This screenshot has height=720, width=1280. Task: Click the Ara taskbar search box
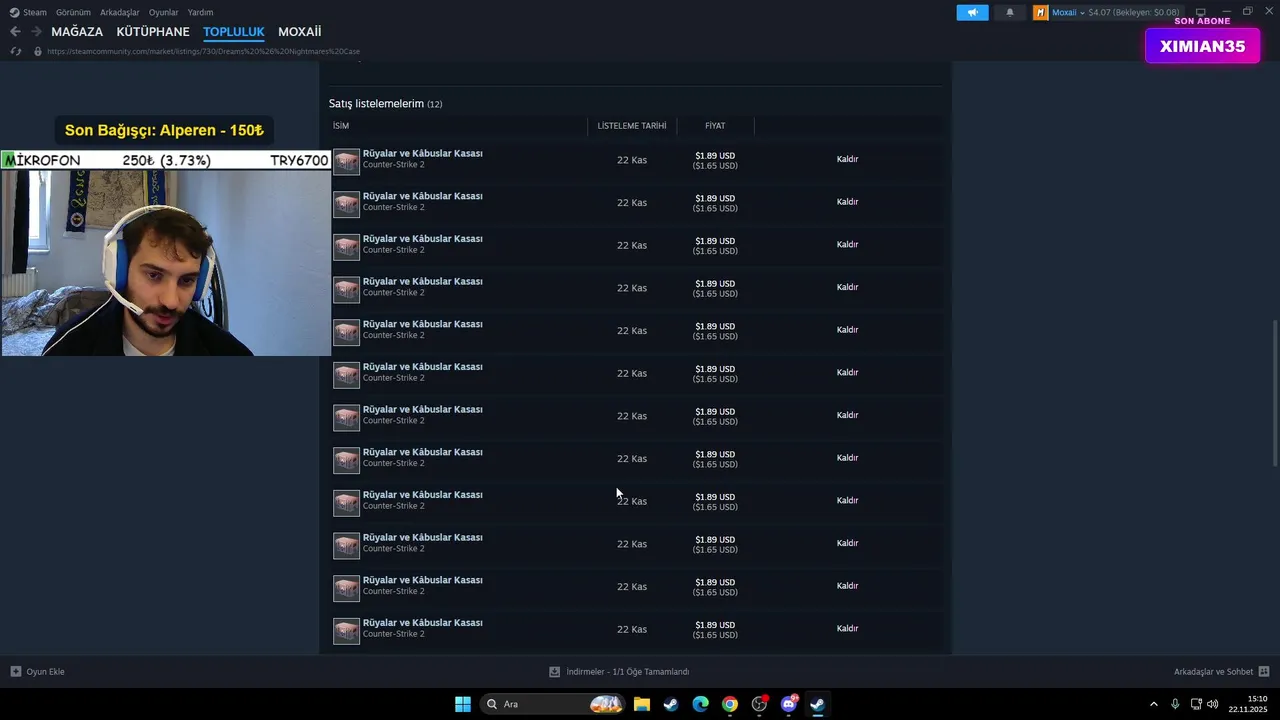(553, 704)
